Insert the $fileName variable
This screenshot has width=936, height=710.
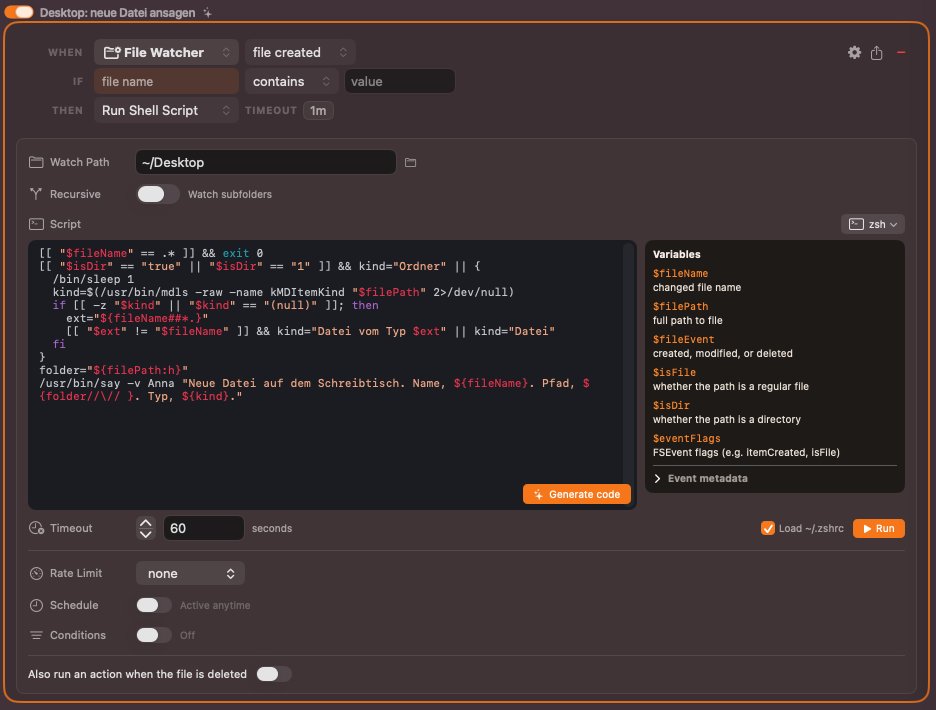680,273
